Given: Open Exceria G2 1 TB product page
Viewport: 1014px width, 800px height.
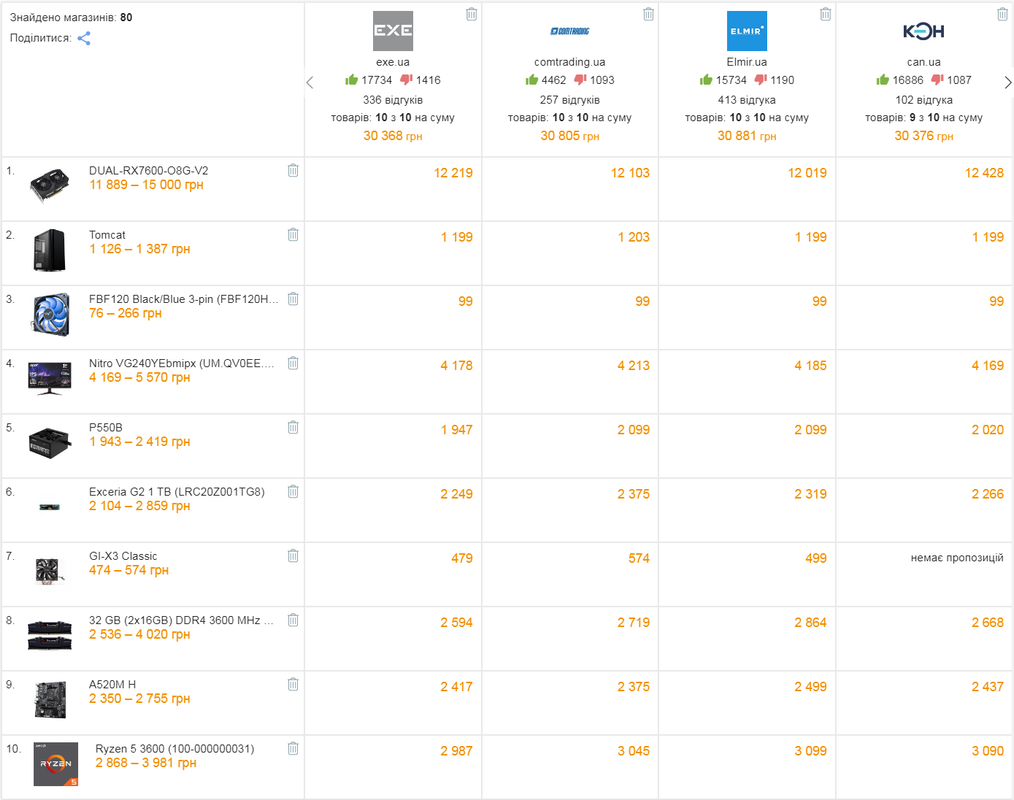Looking at the screenshot, I should pos(177,492).
